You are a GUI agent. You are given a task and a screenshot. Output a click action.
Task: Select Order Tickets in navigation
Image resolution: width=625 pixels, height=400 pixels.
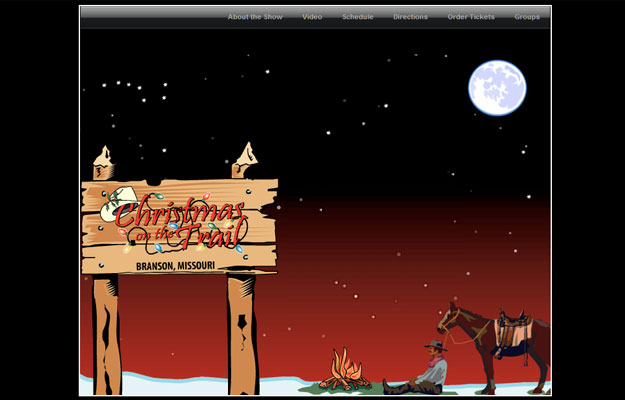coord(471,17)
